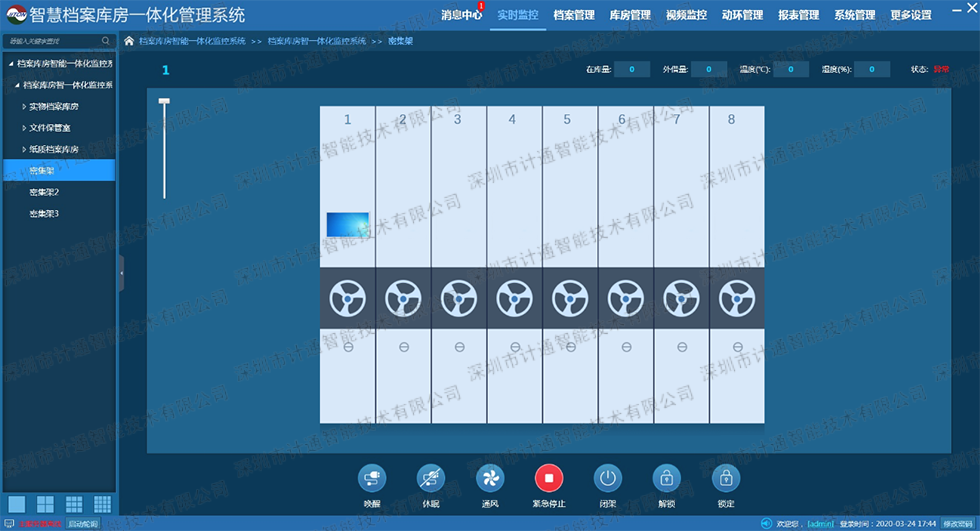Switch to the sixteen-pane grid layout
Viewport: 980px width, 531px height.
click(102, 504)
